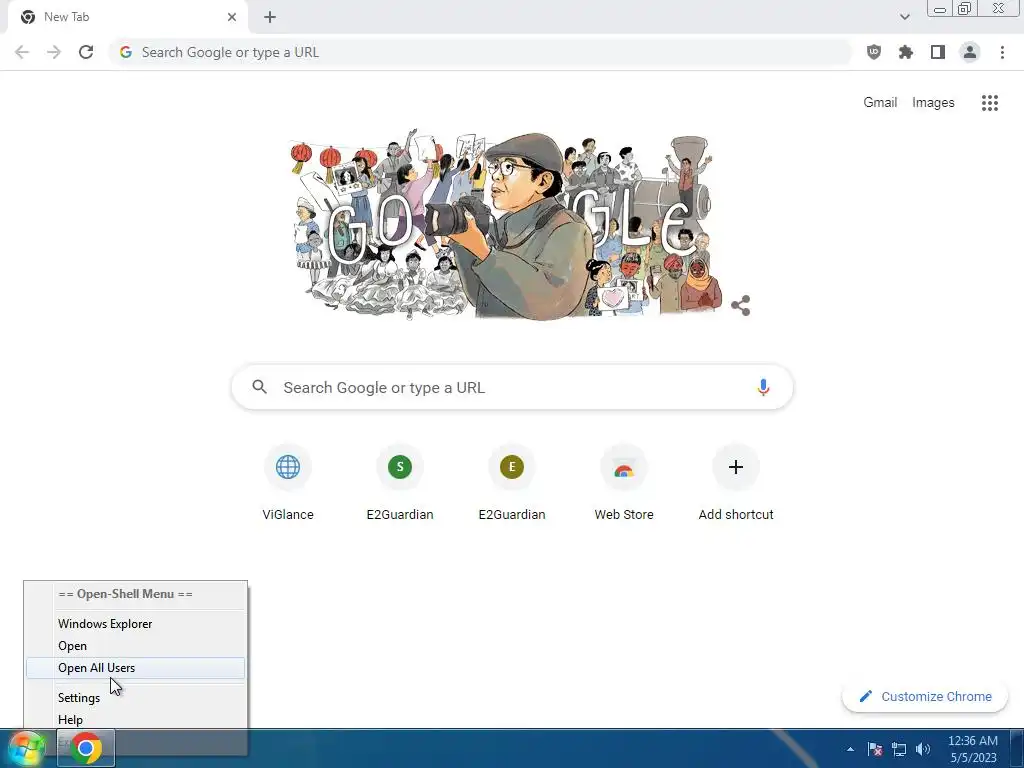
Task: Go back with the back arrow
Action: coord(22,52)
